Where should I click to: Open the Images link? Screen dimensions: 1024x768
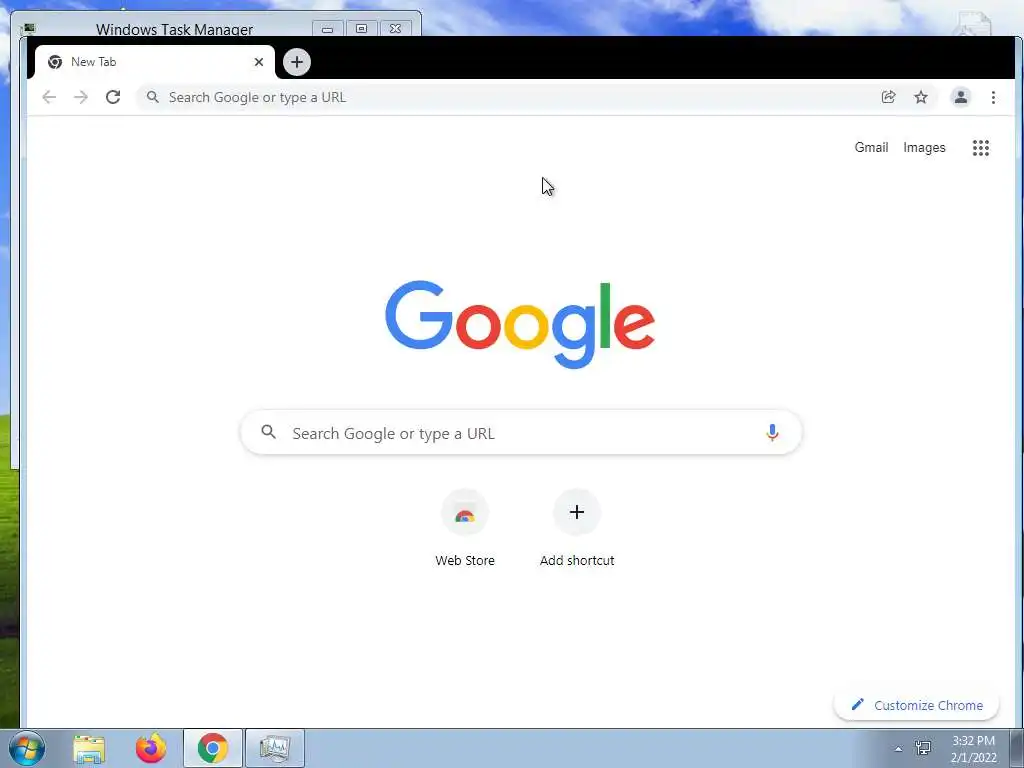924,148
